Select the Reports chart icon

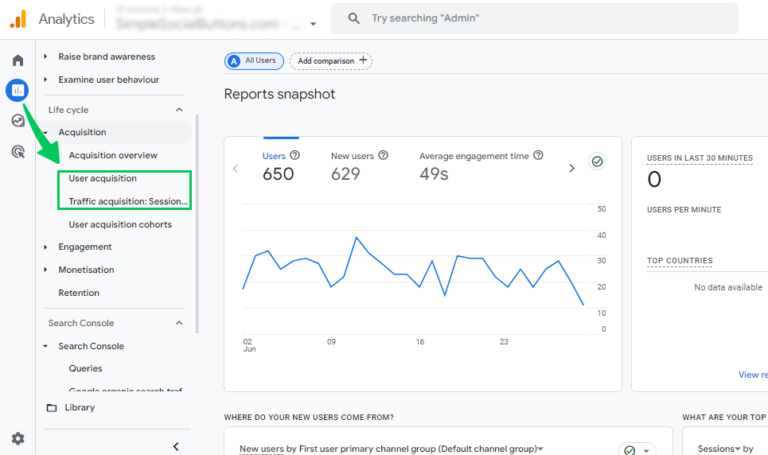click(17, 91)
